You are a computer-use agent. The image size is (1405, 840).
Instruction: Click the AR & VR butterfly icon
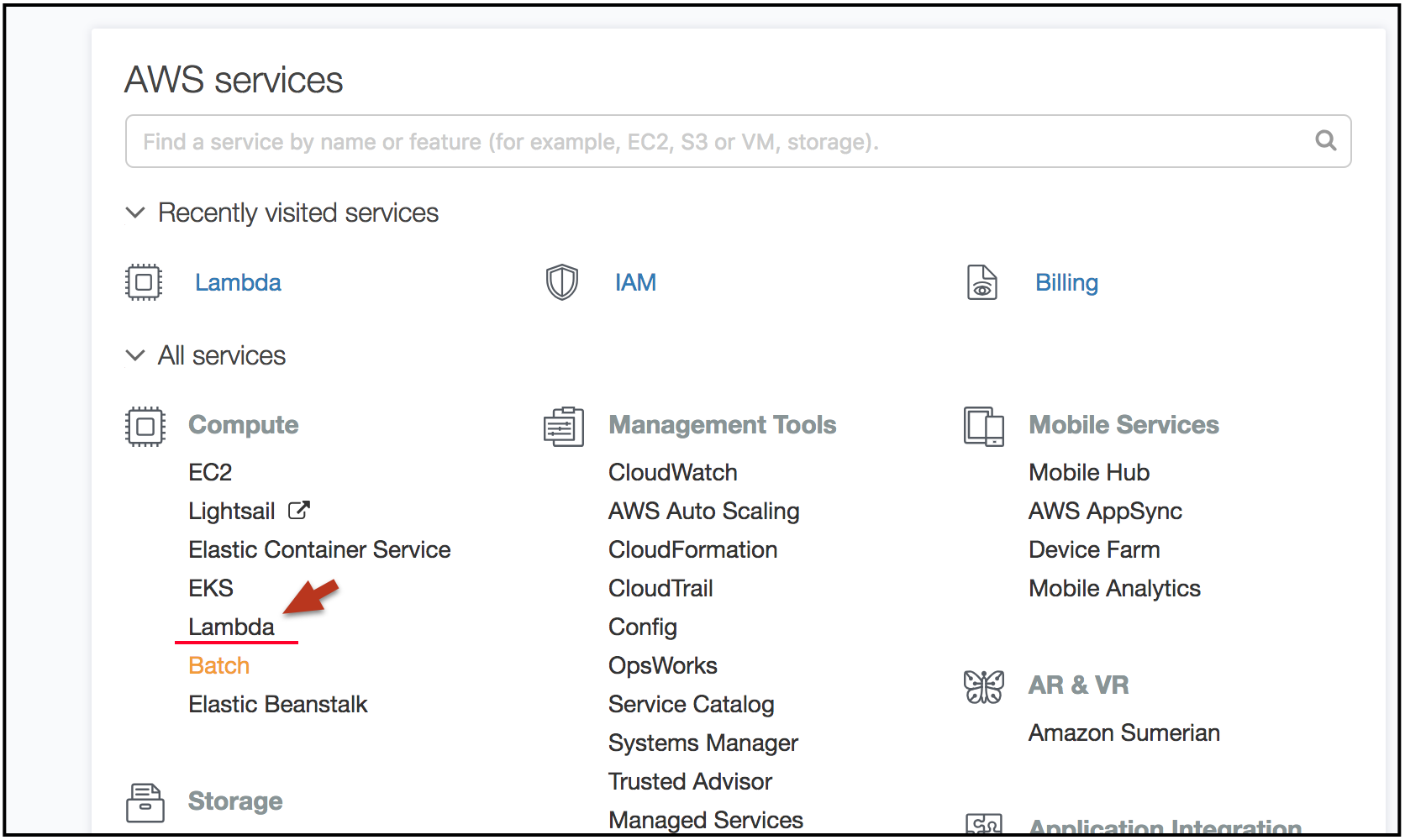coord(984,686)
